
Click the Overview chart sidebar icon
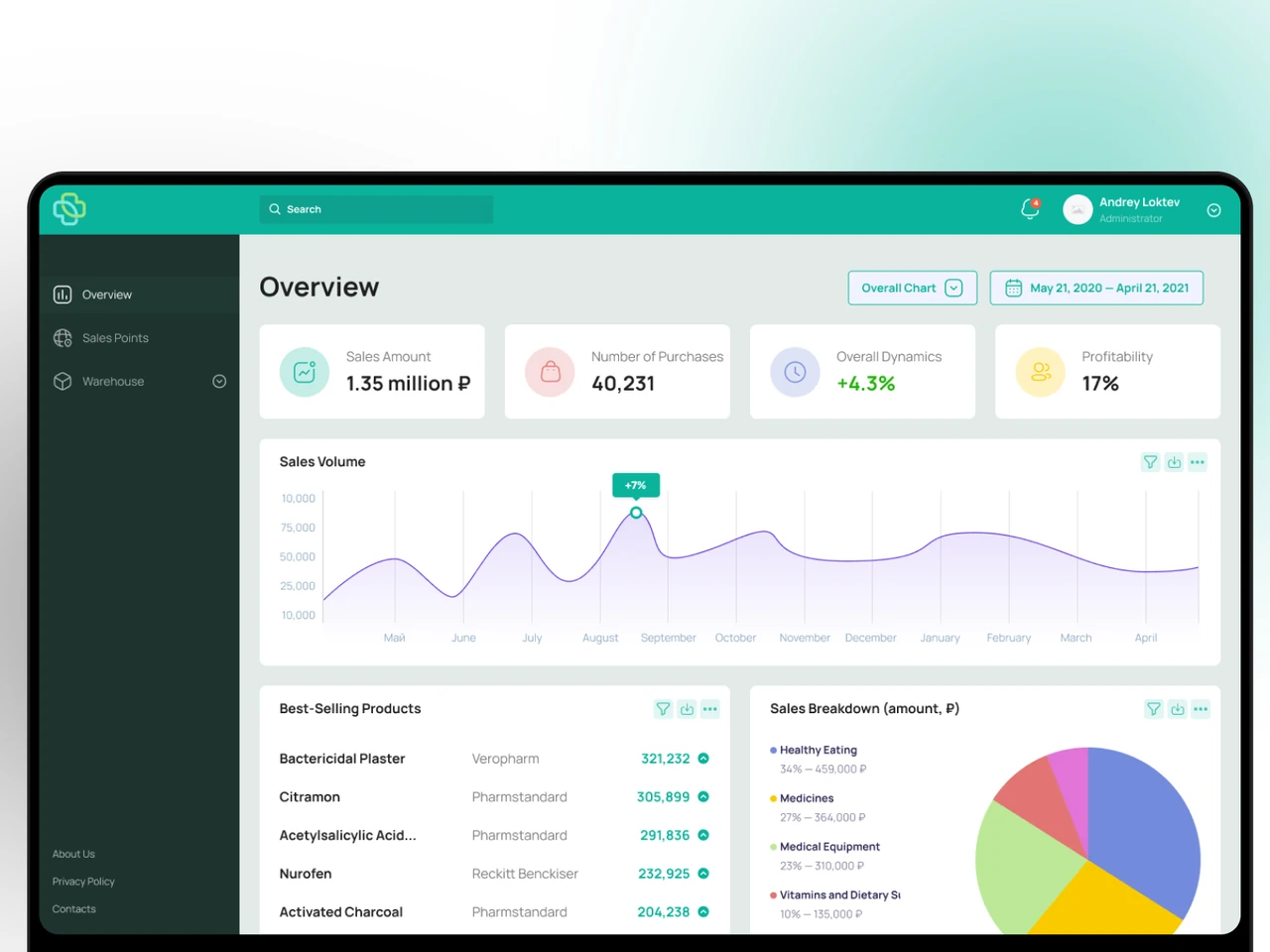click(x=63, y=295)
